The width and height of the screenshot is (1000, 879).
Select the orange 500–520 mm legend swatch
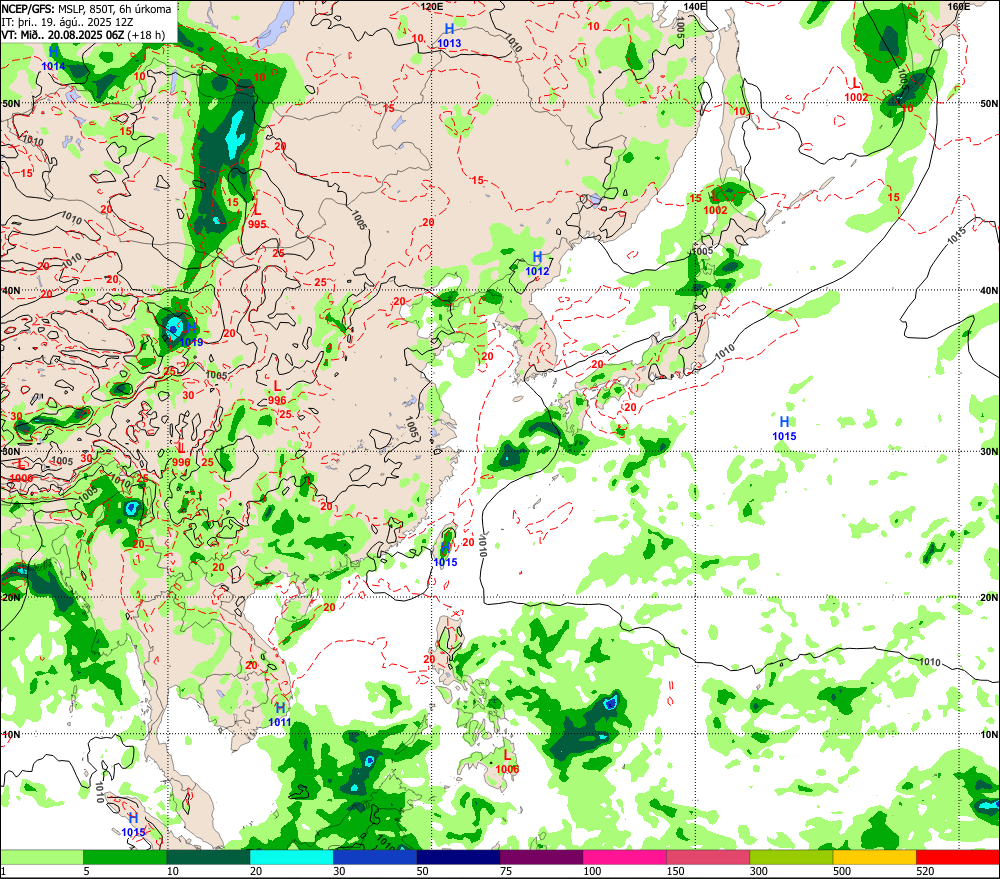point(875,857)
